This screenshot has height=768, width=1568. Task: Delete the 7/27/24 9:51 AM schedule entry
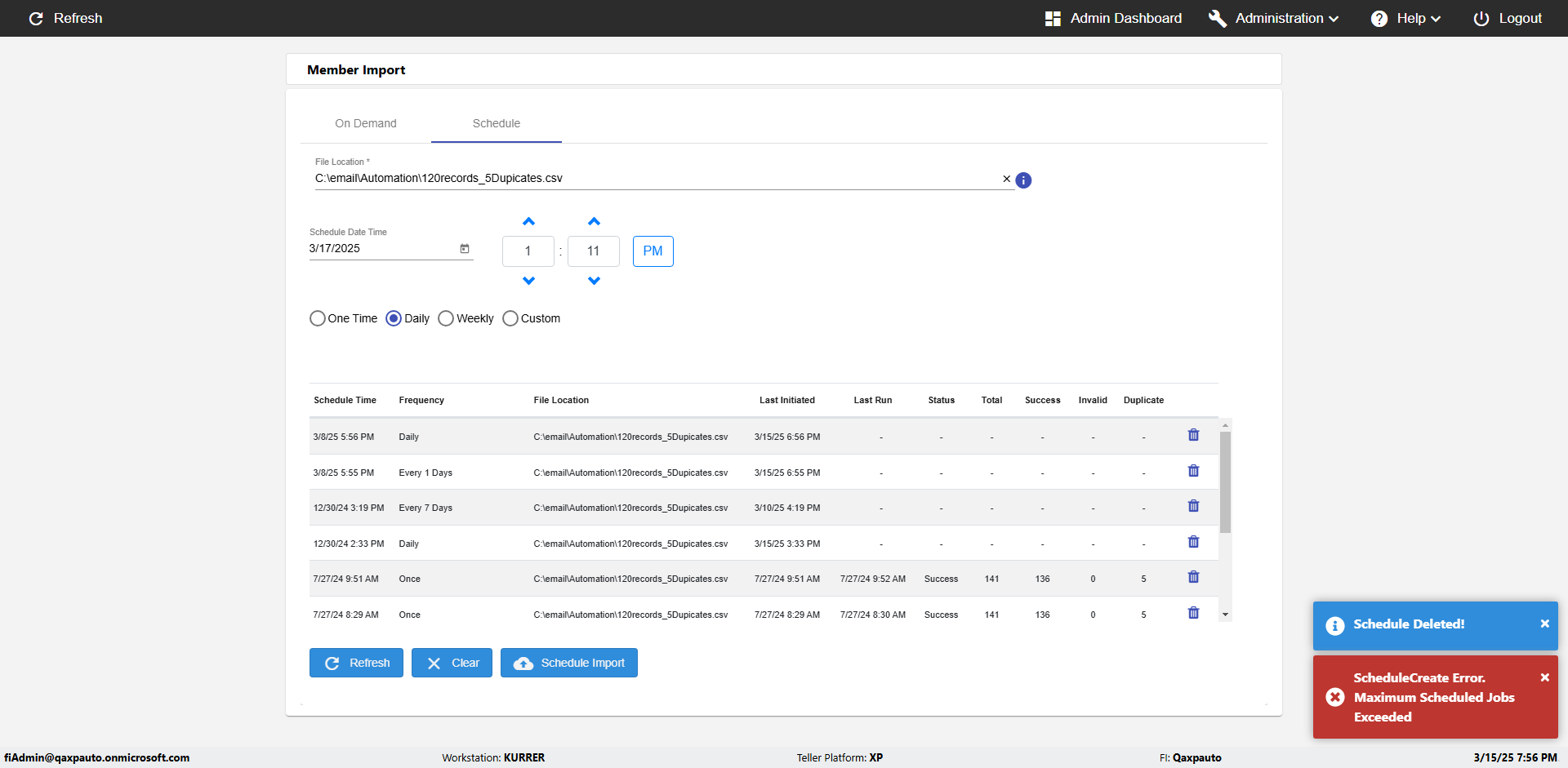tap(1193, 577)
